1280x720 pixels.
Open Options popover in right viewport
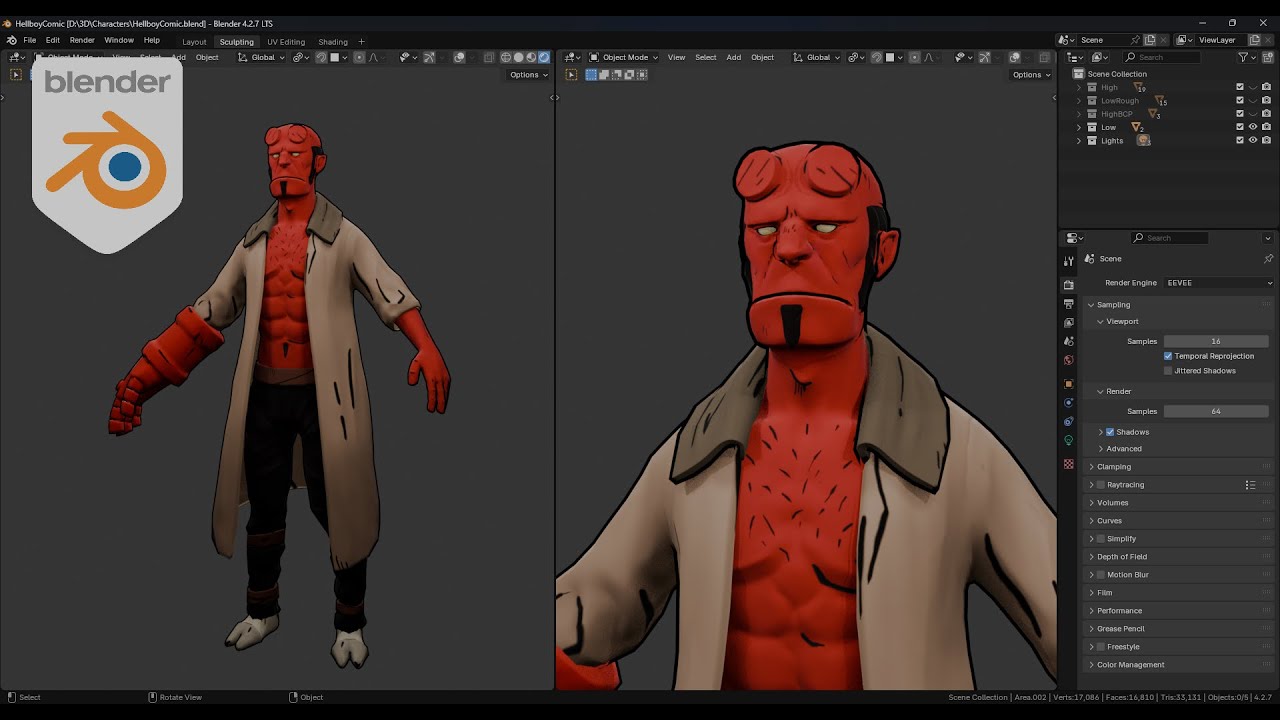[1030, 75]
